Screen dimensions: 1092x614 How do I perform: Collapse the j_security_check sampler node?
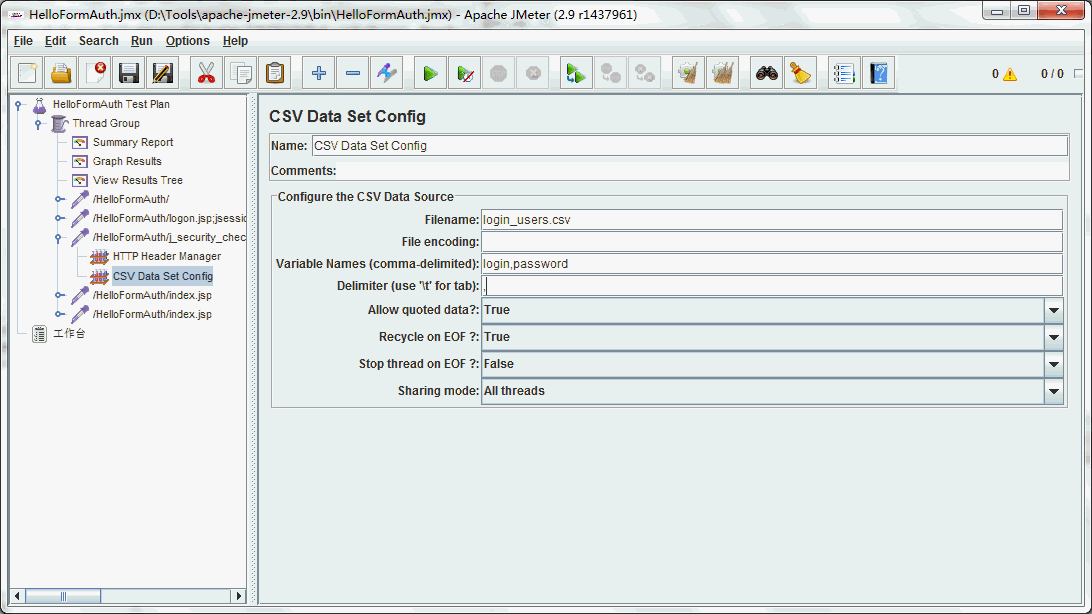[59, 237]
